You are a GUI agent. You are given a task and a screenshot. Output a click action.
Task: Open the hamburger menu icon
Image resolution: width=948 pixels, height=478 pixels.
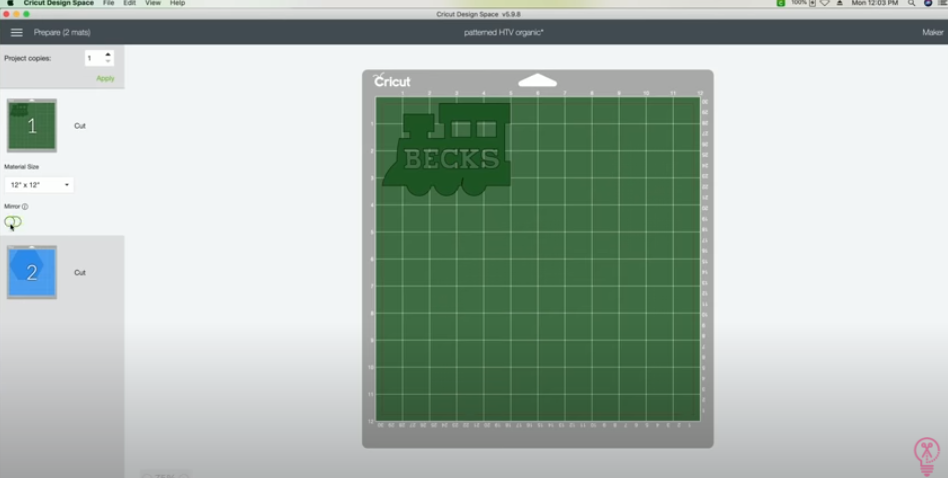pyautogui.click(x=16, y=33)
